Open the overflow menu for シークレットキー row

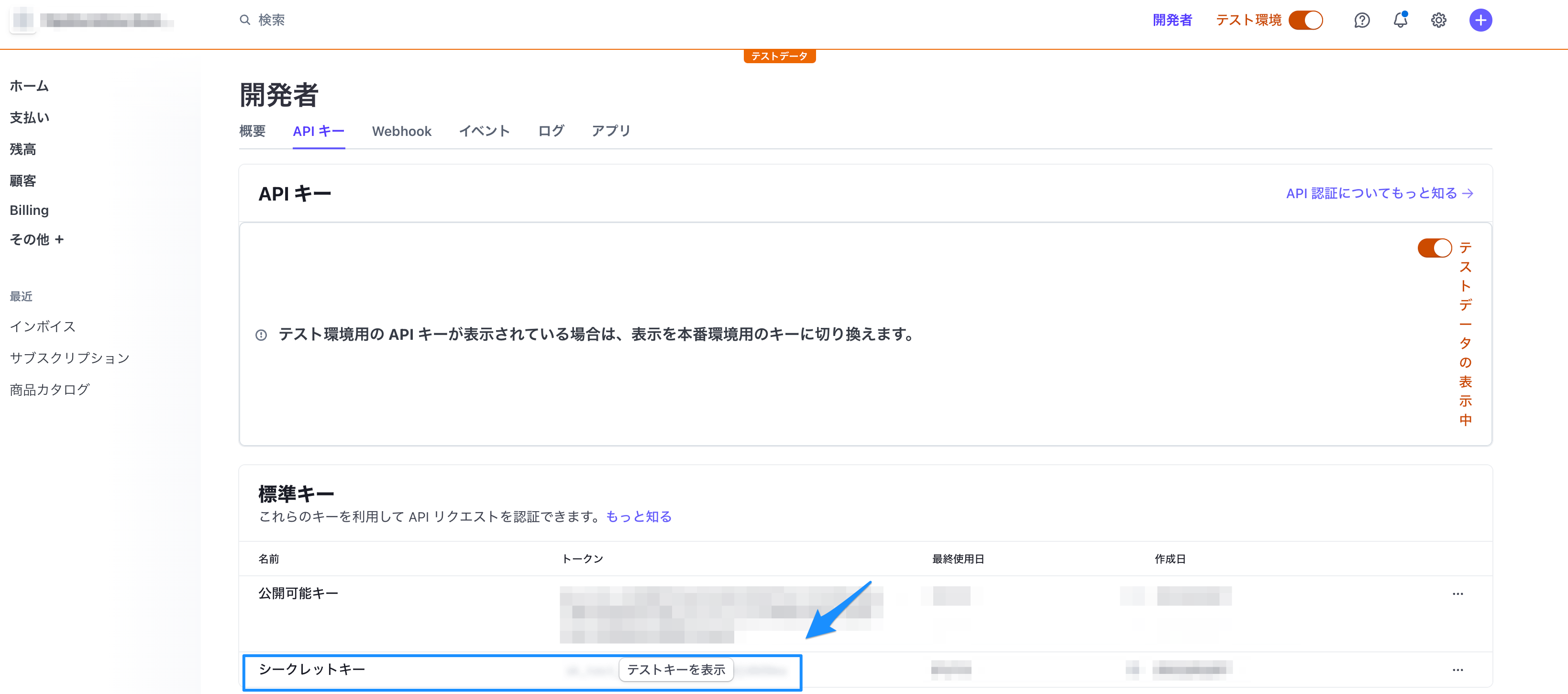(1458, 669)
